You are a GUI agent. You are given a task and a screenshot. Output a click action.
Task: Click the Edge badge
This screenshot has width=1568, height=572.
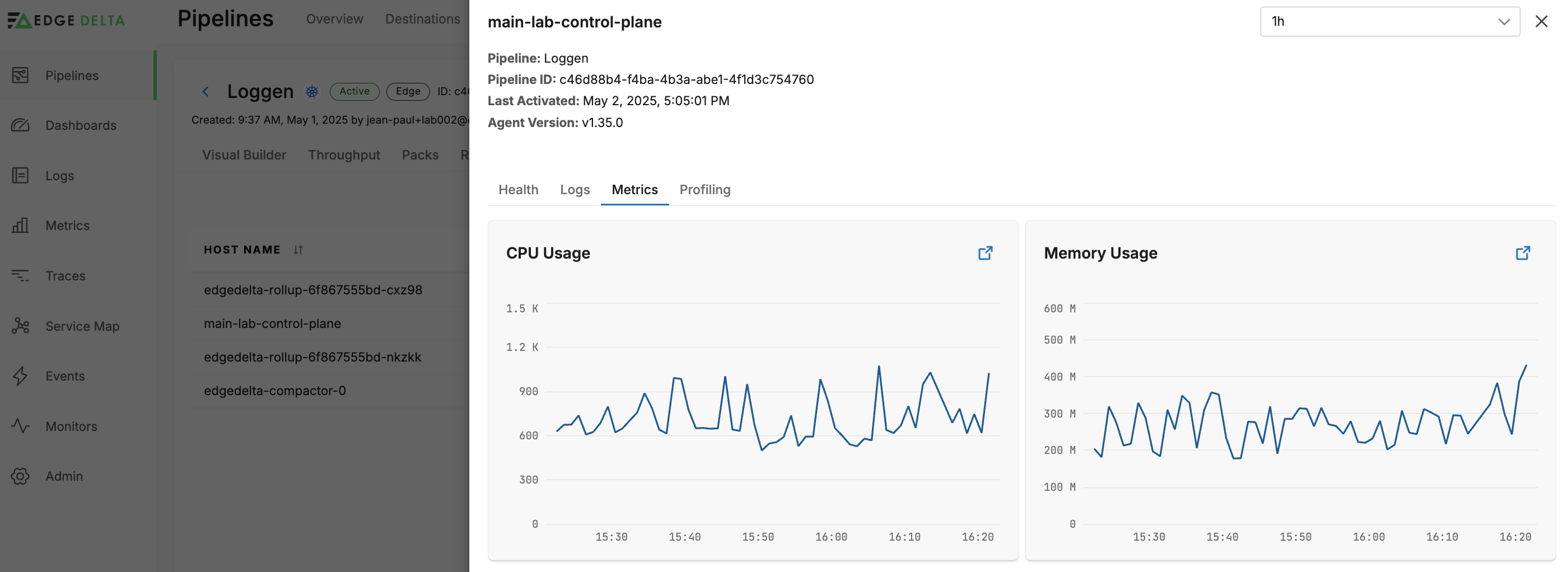click(x=408, y=91)
